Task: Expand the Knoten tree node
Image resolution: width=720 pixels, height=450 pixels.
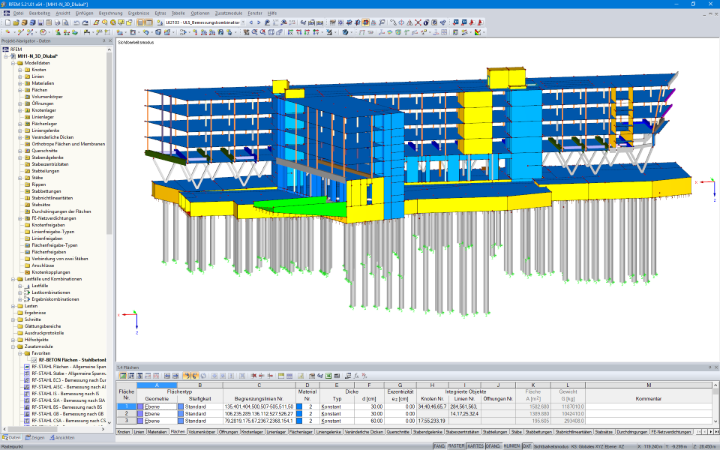Action: [20, 70]
